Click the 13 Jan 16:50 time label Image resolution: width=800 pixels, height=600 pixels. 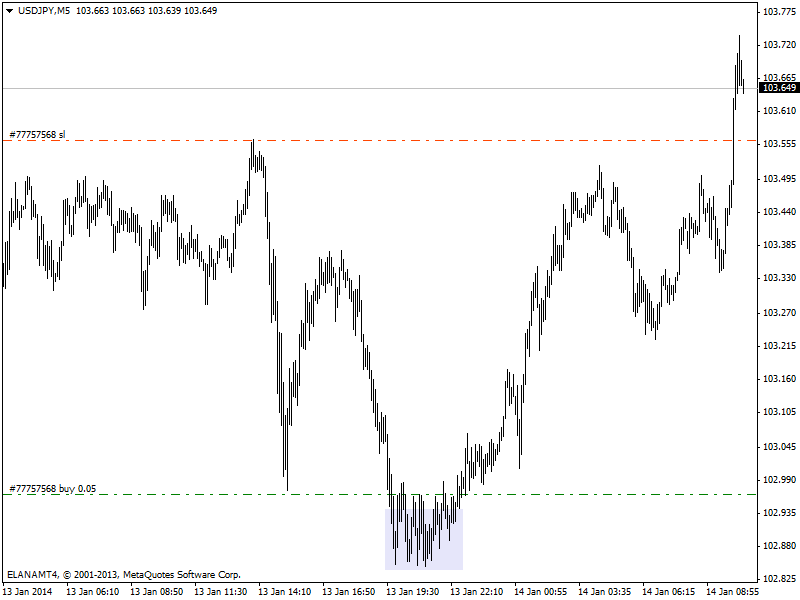point(349,592)
